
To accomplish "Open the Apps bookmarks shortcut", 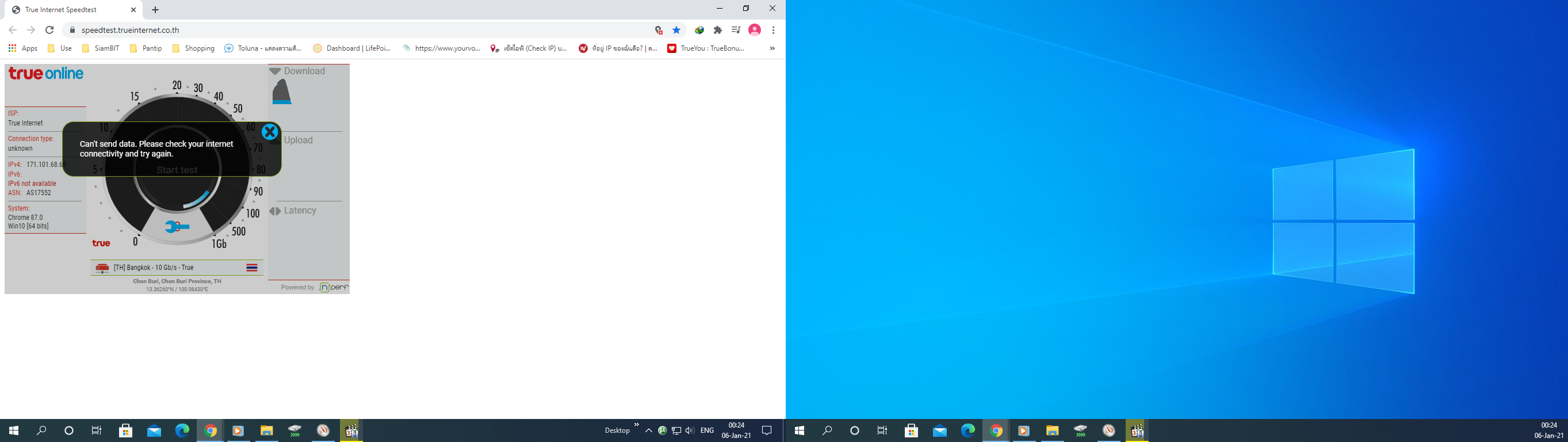I will click(22, 48).
